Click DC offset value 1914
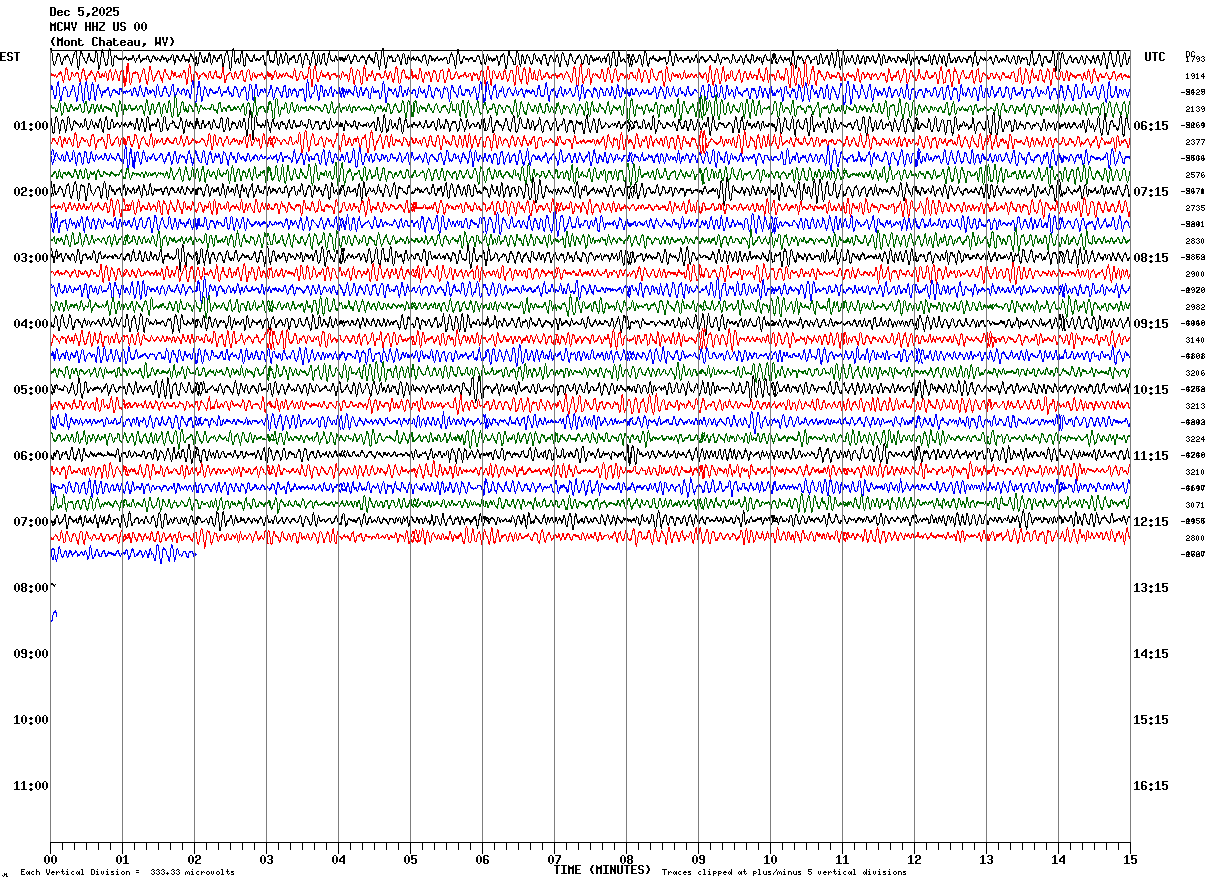 click(x=1195, y=76)
